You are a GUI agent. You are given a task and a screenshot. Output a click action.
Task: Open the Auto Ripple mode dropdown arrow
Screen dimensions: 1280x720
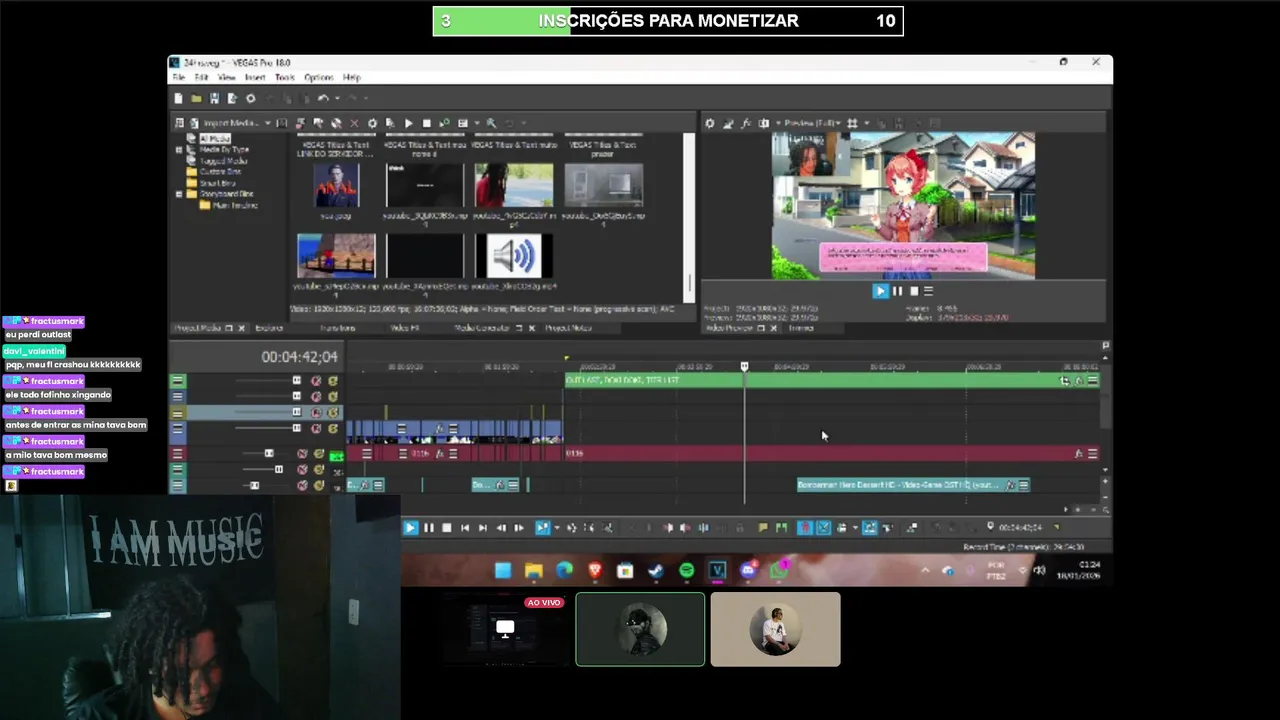(x=855, y=527)
